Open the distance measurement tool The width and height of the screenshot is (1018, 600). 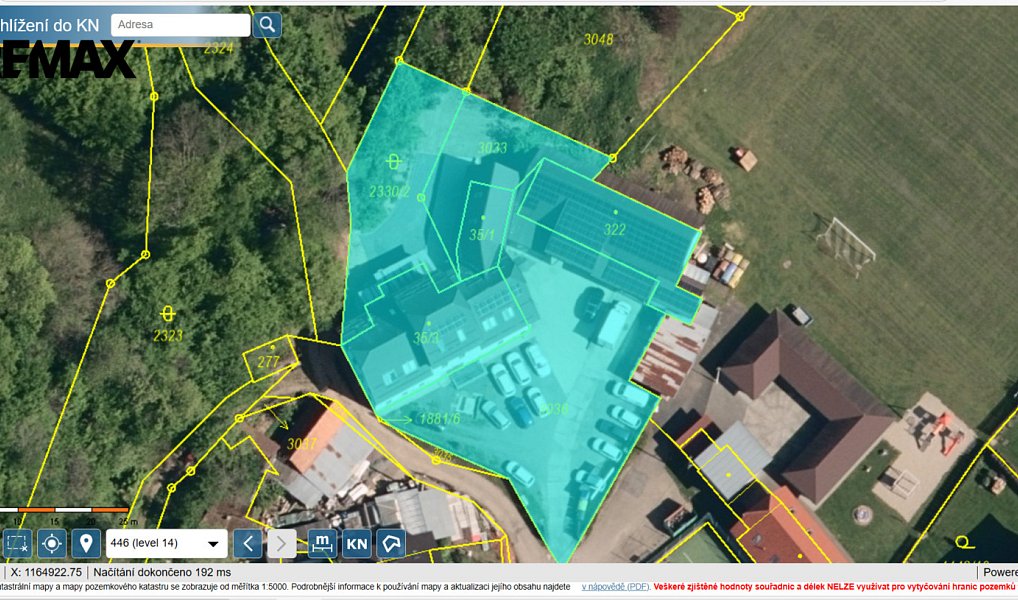(x=322, y=544)
